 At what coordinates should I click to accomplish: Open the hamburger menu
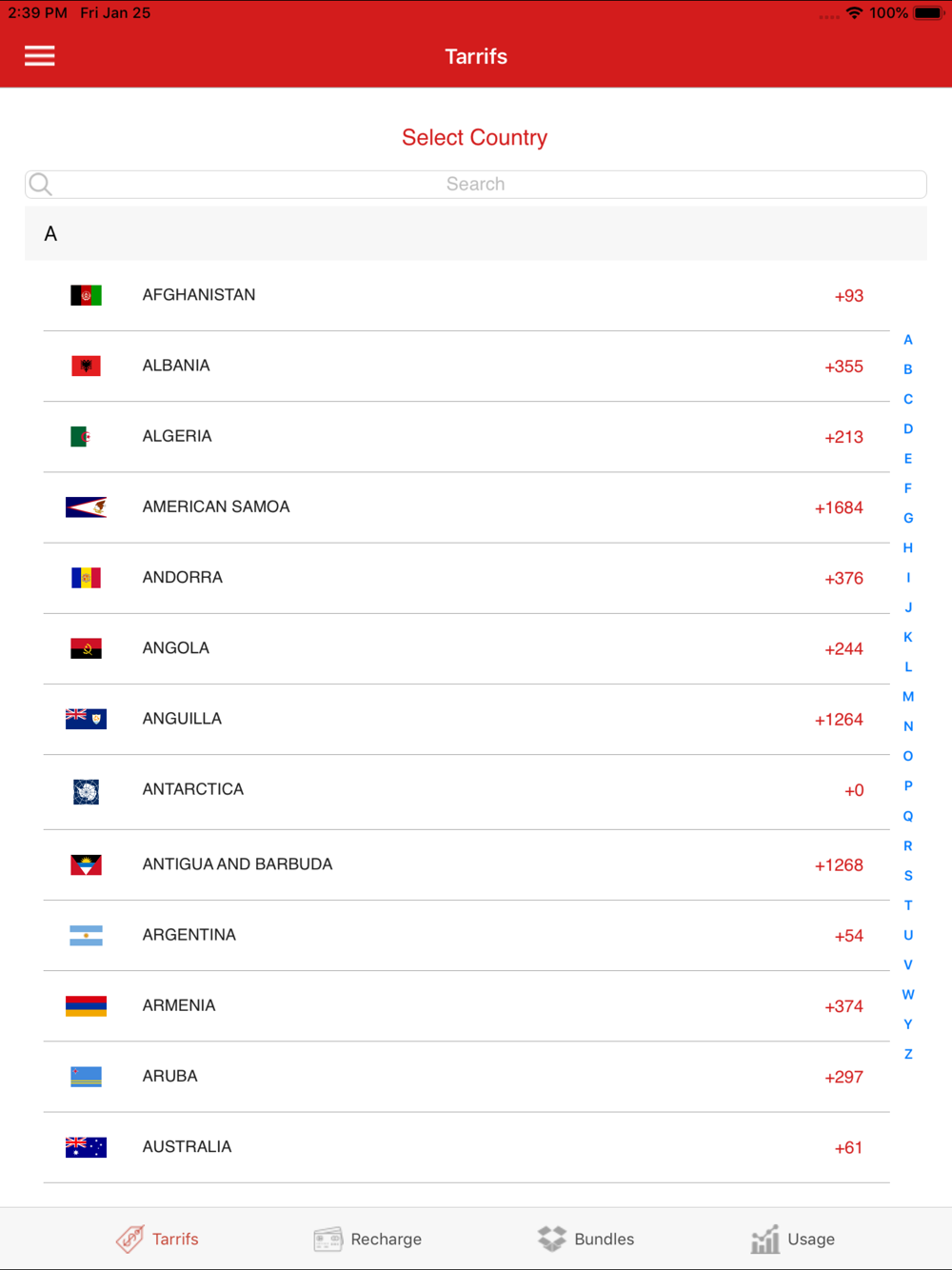point(39,56)
